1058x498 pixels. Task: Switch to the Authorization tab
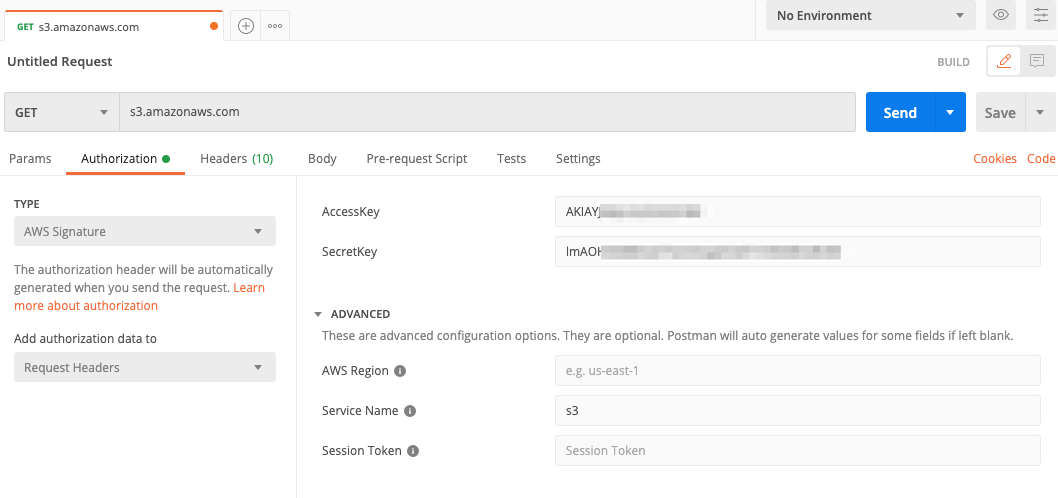coord(126,159)
